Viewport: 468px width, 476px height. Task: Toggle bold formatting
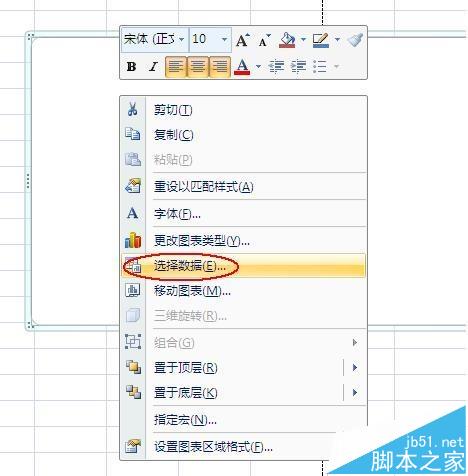131,67
